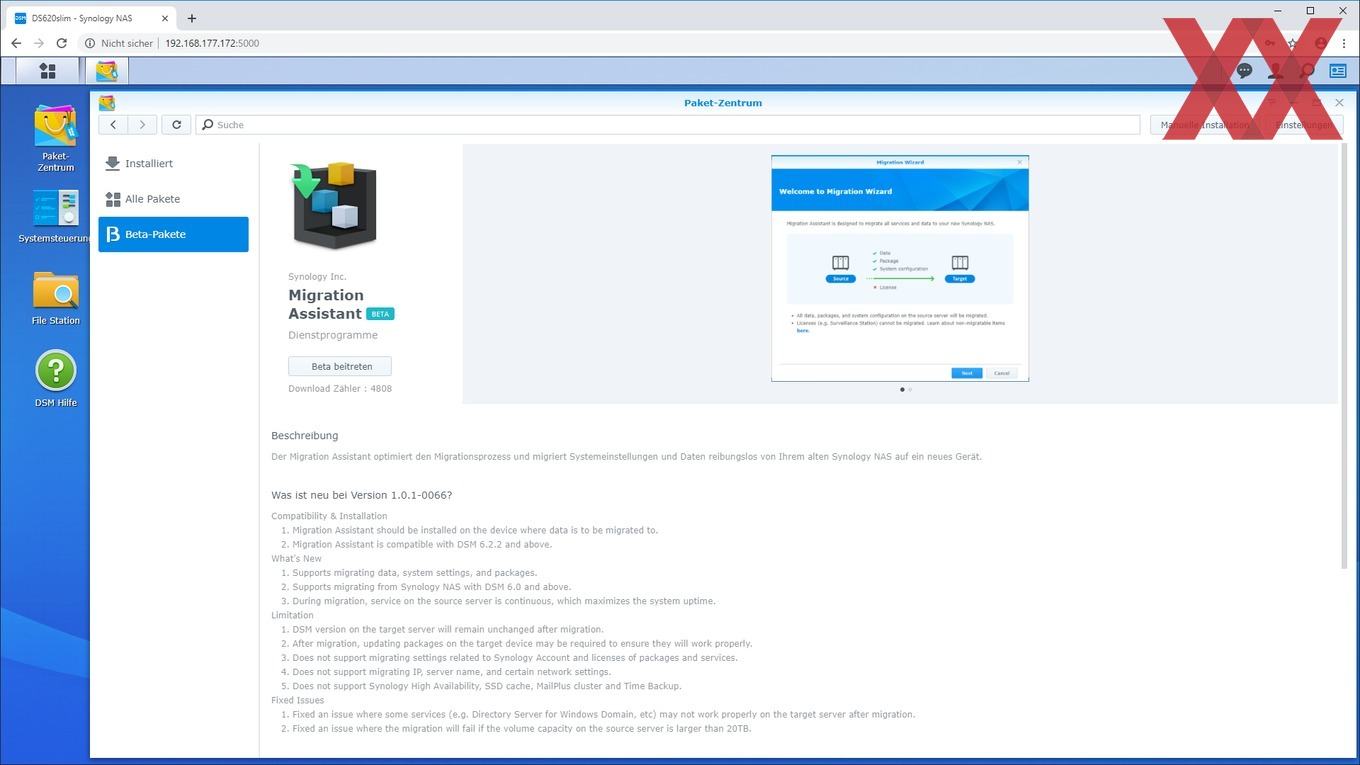Screen dimensions: 1360x765
Task: Select the DS620slim browser tab
Action: [92, 18]
